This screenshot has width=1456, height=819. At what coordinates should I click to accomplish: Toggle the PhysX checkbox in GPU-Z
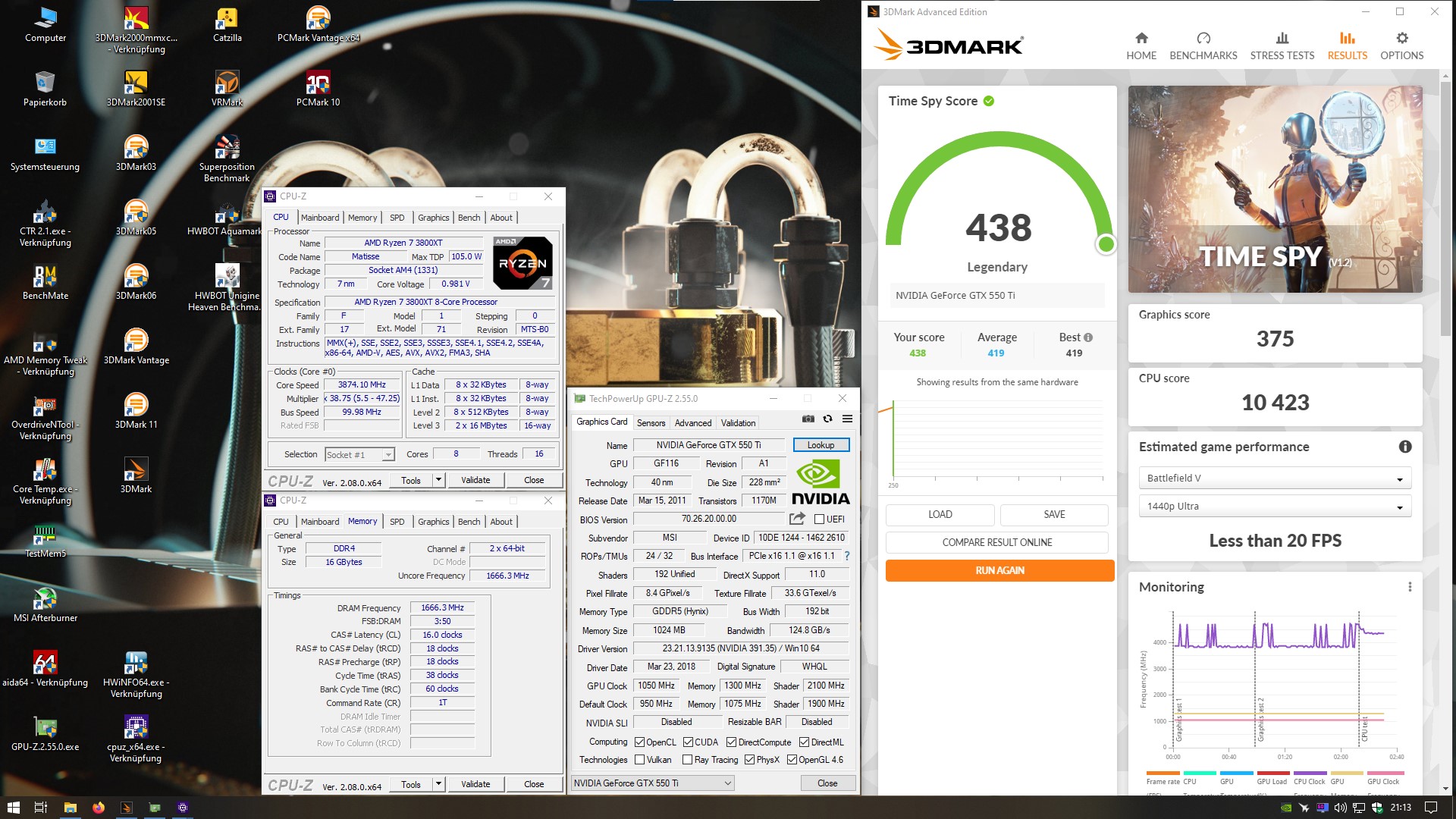point(749,760)
